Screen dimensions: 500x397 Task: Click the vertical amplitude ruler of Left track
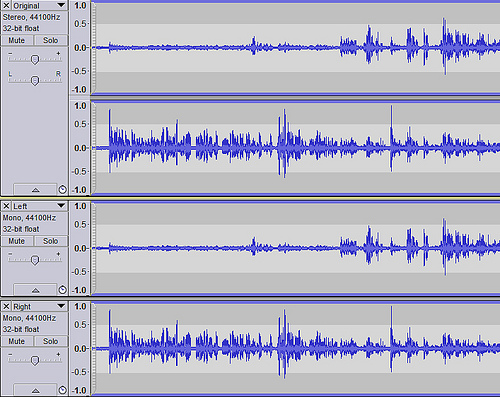80,248
